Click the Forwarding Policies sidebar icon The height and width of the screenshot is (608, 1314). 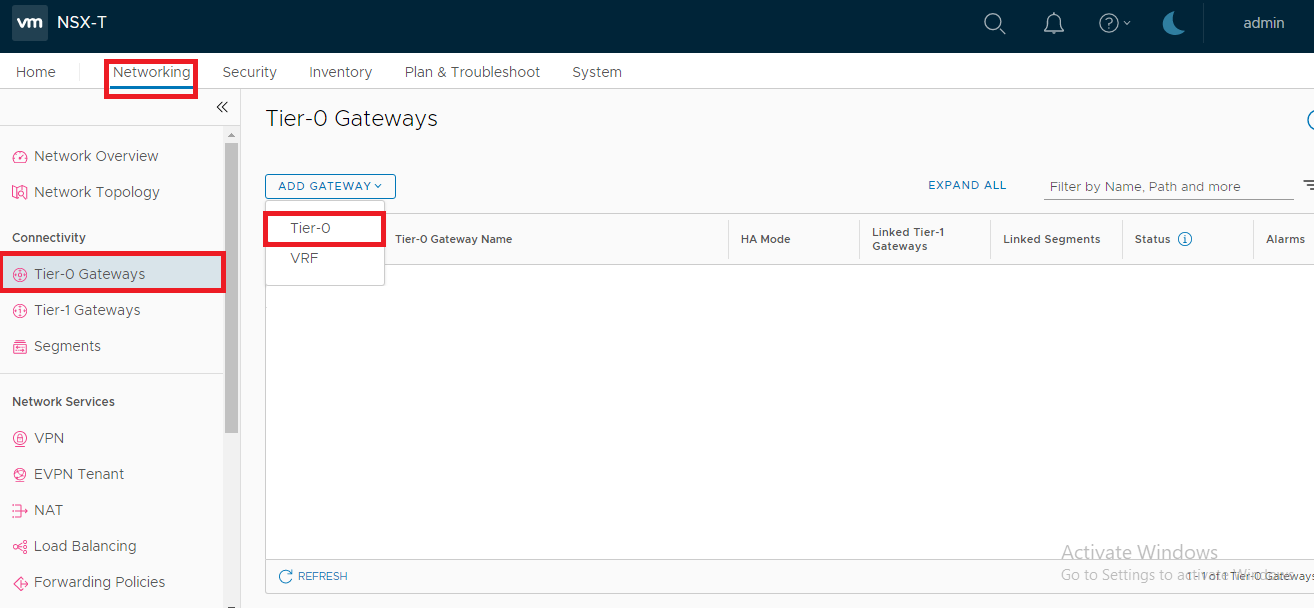pos(20,583)
